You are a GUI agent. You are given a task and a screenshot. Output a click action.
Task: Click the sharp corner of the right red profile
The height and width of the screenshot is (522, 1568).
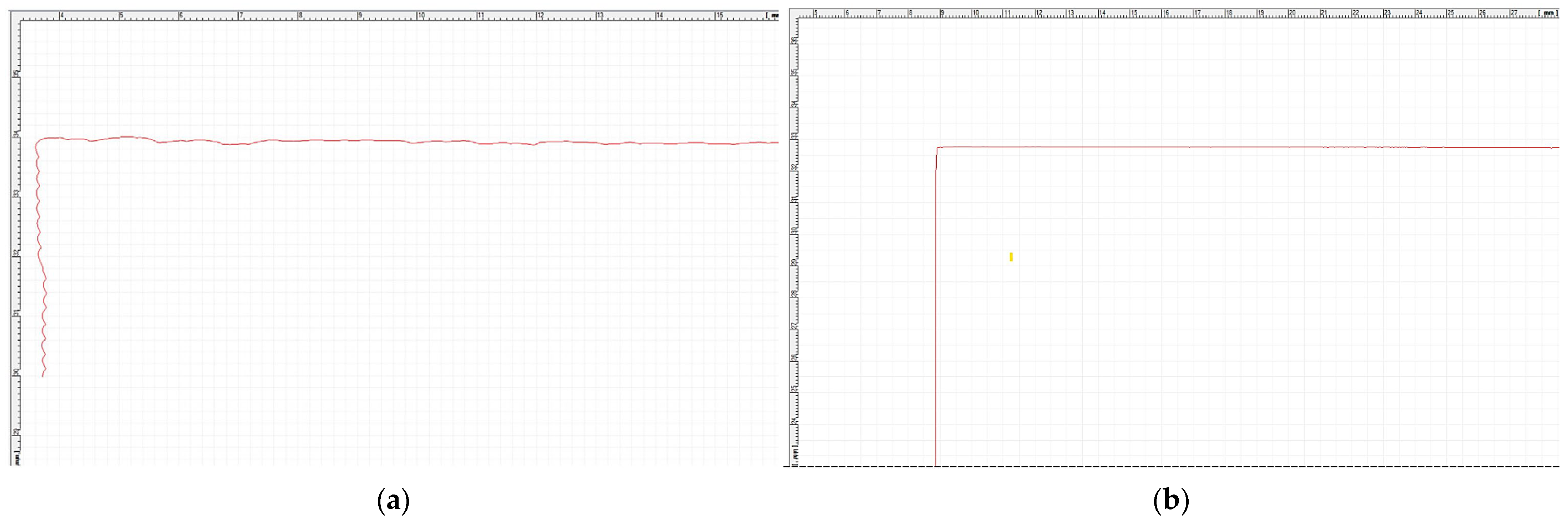pos(937,148)
